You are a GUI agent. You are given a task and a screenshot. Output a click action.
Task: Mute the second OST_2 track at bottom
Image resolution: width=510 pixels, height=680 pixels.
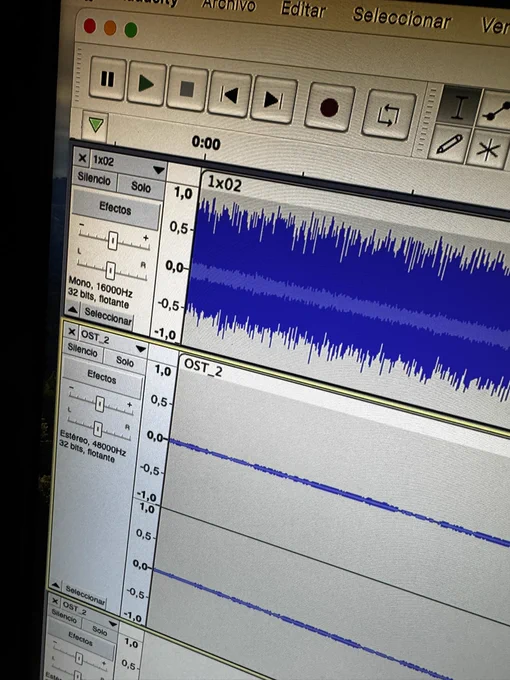64,615
